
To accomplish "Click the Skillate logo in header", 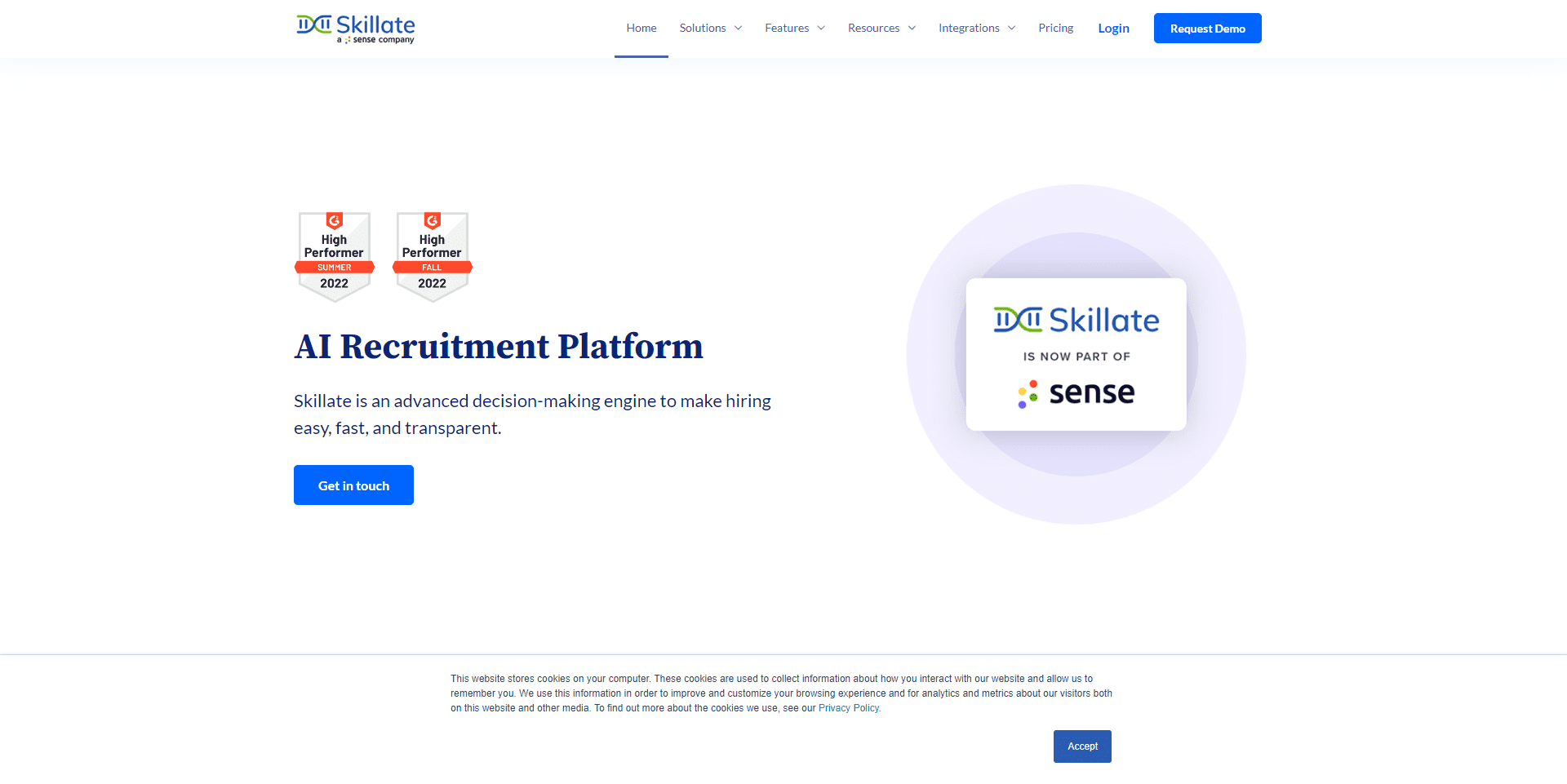I will 356,28.
